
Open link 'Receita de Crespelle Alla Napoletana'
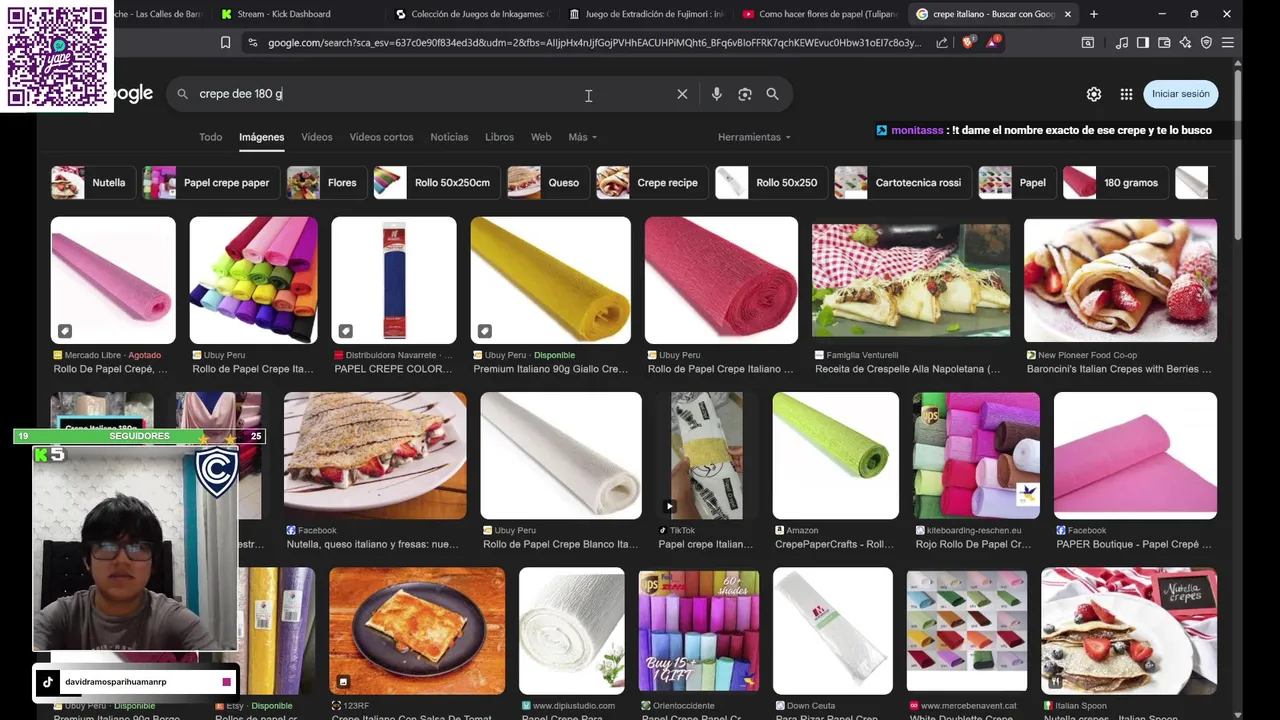click(907, 369)
